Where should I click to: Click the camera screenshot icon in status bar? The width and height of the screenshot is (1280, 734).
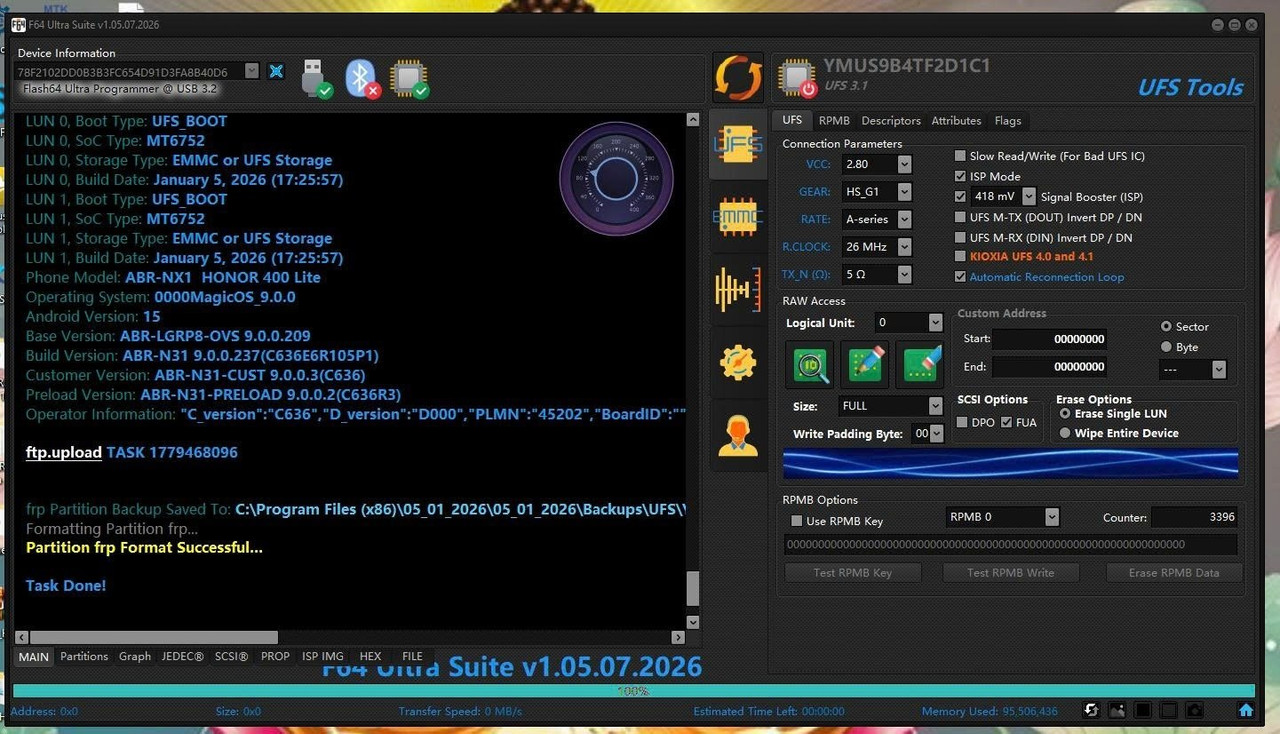click(x=1194, y=710)
